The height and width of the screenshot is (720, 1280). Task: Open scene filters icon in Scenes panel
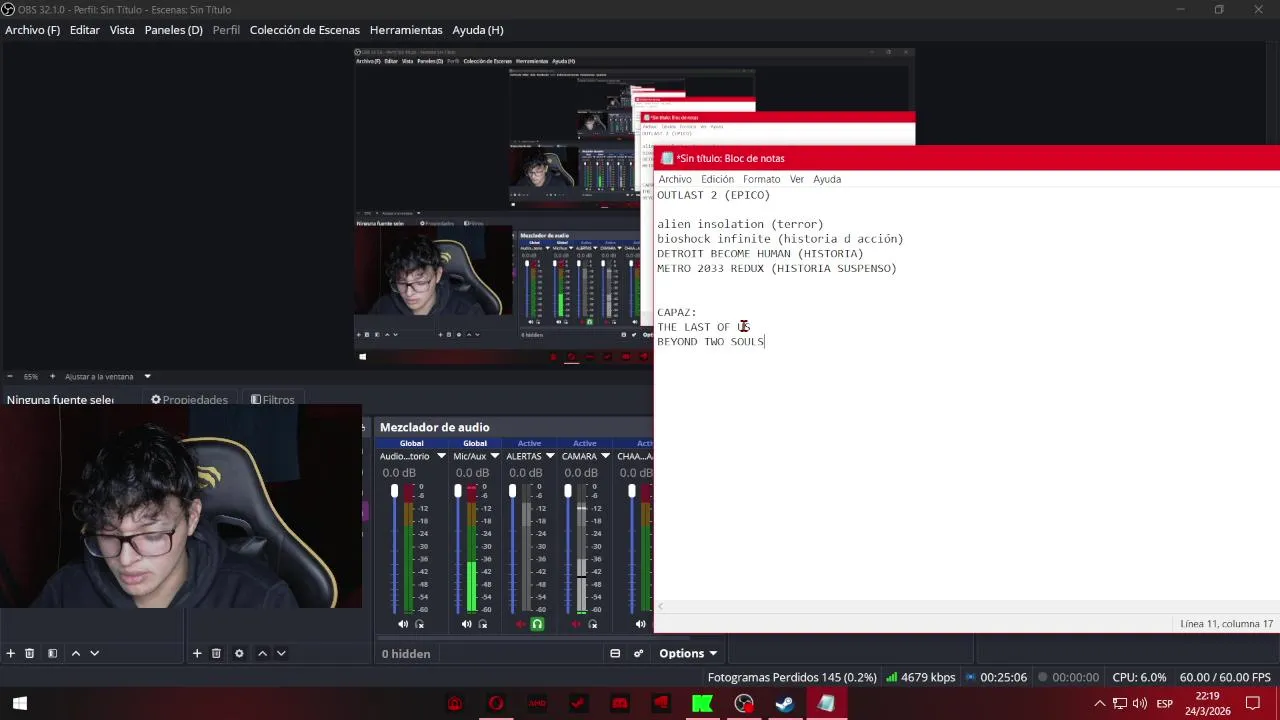[52, 653]
